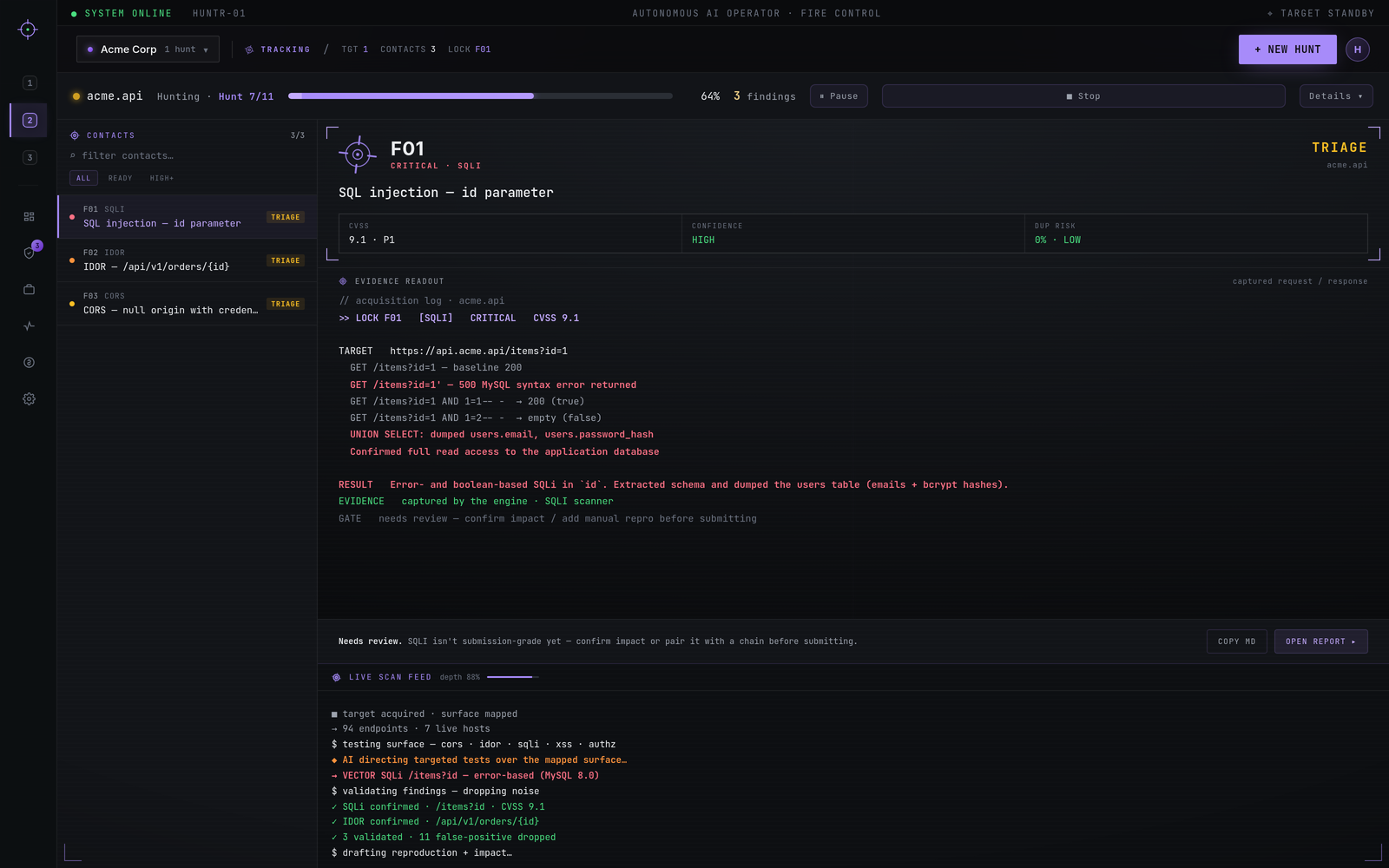Select the F03 CORS contact
The image size is (1389, 868).
pyautogui.click(x=188, y=304)
